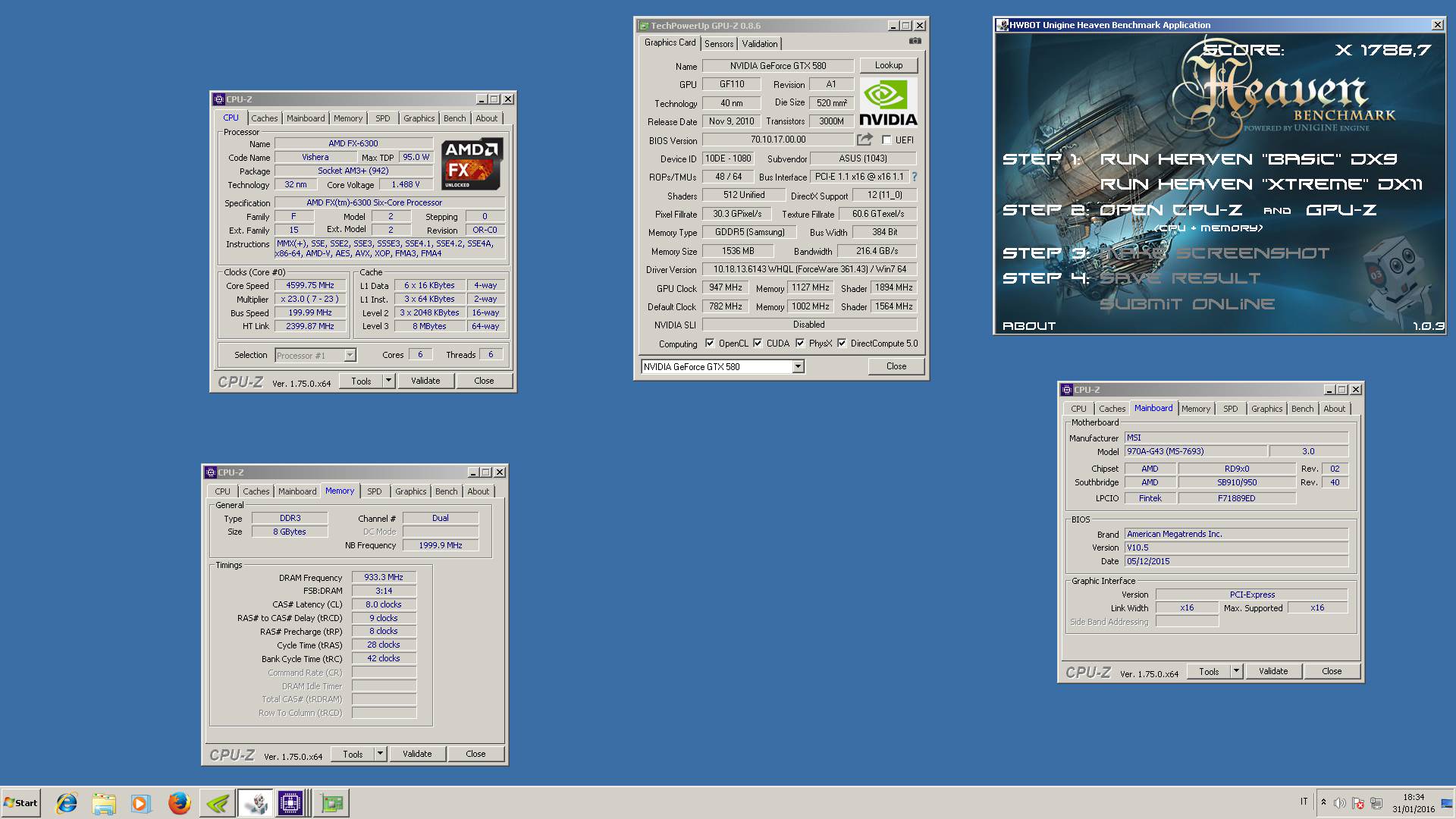Click the volume speaker tray icon
Image resolution: width=1456 pixels, height=819 pixels.
tap(1340, 803)
